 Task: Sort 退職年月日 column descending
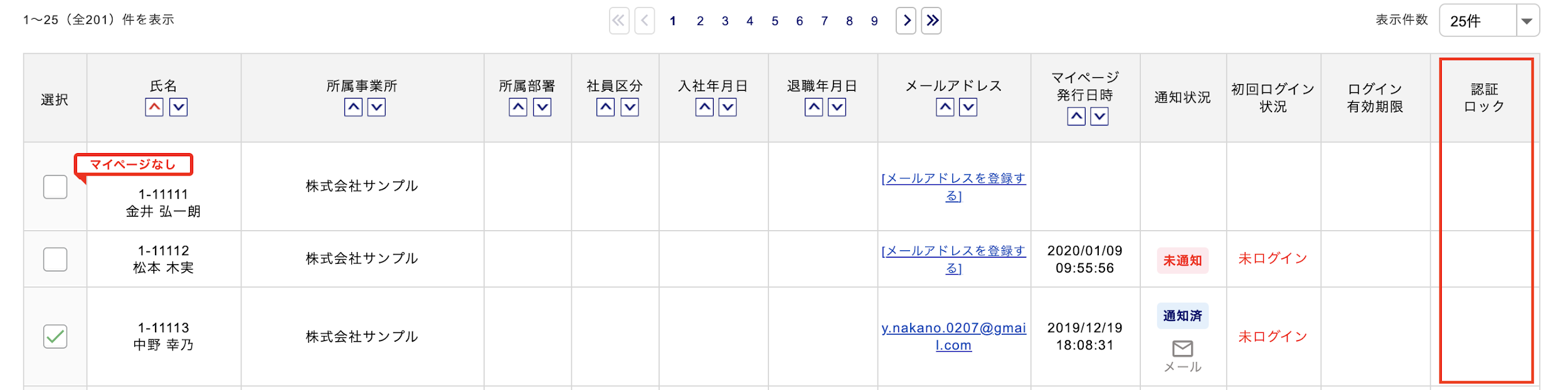pos(837,107)
